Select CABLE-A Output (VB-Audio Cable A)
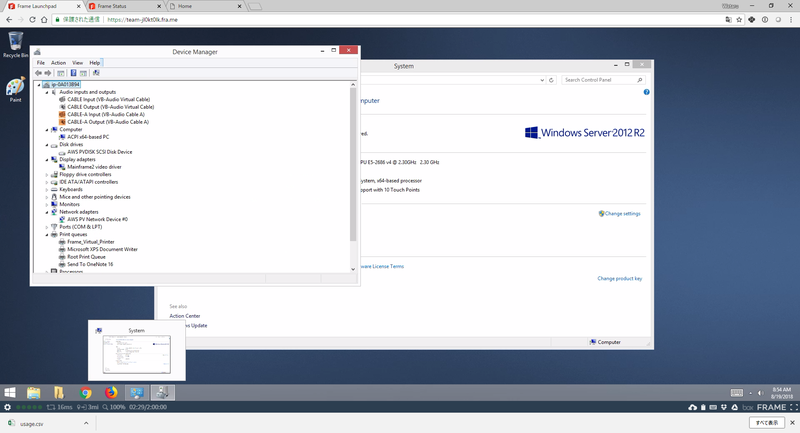The width and height of the screenshot is (800, 433). (x=108, y=122)
